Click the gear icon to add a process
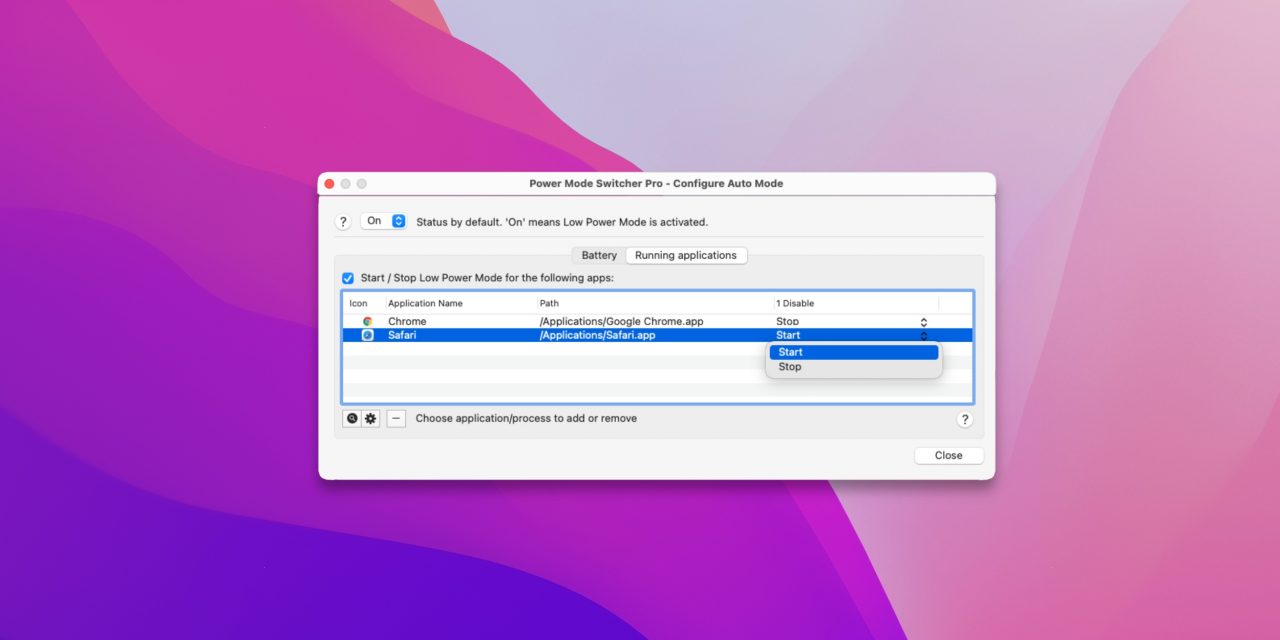Viewport: 1280px width, 640px height. coord(371,419)
